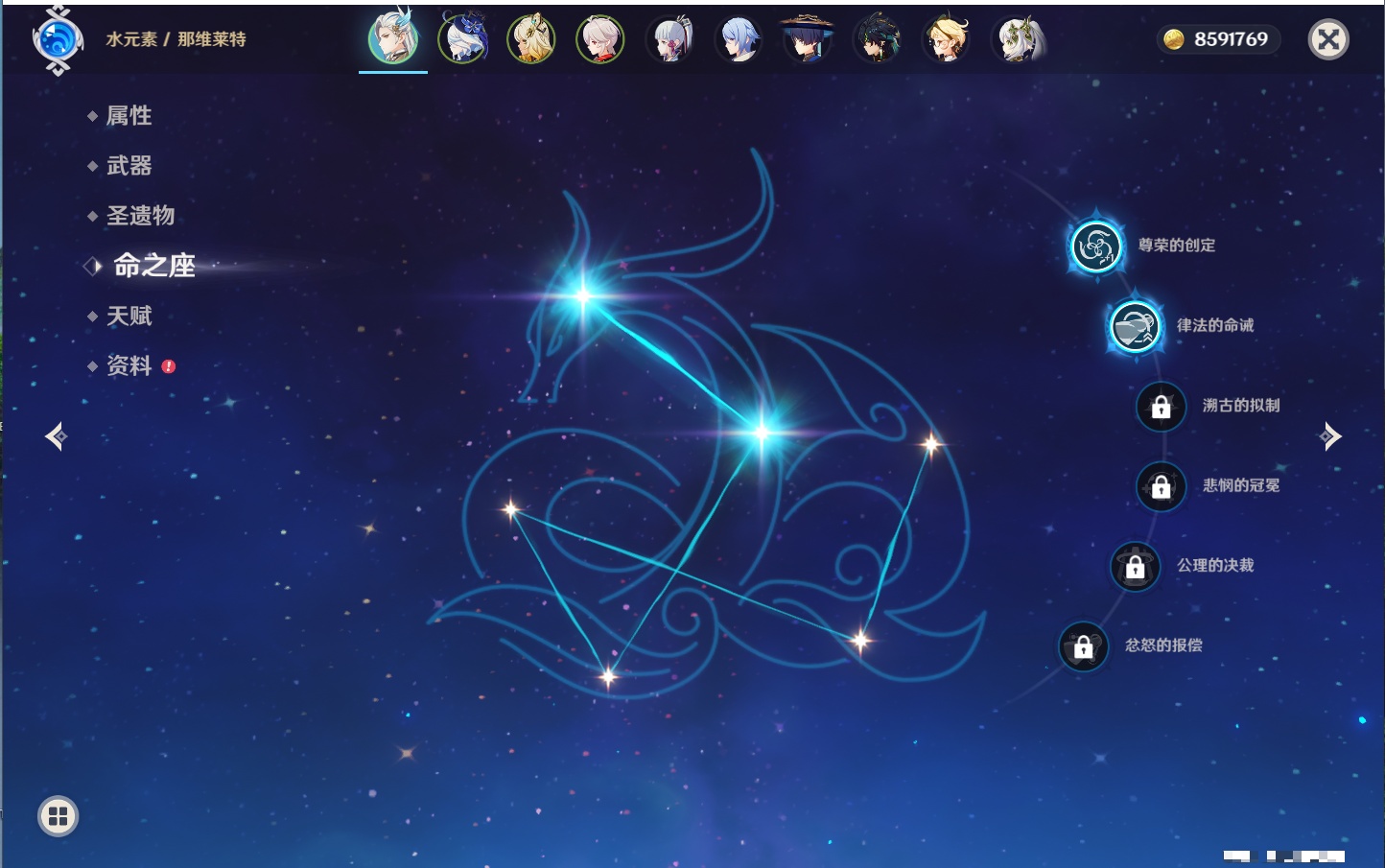Click the Hydro element emblem icon
The height and width of the screenshot is (868, 1385).
(x=58, y=40)
